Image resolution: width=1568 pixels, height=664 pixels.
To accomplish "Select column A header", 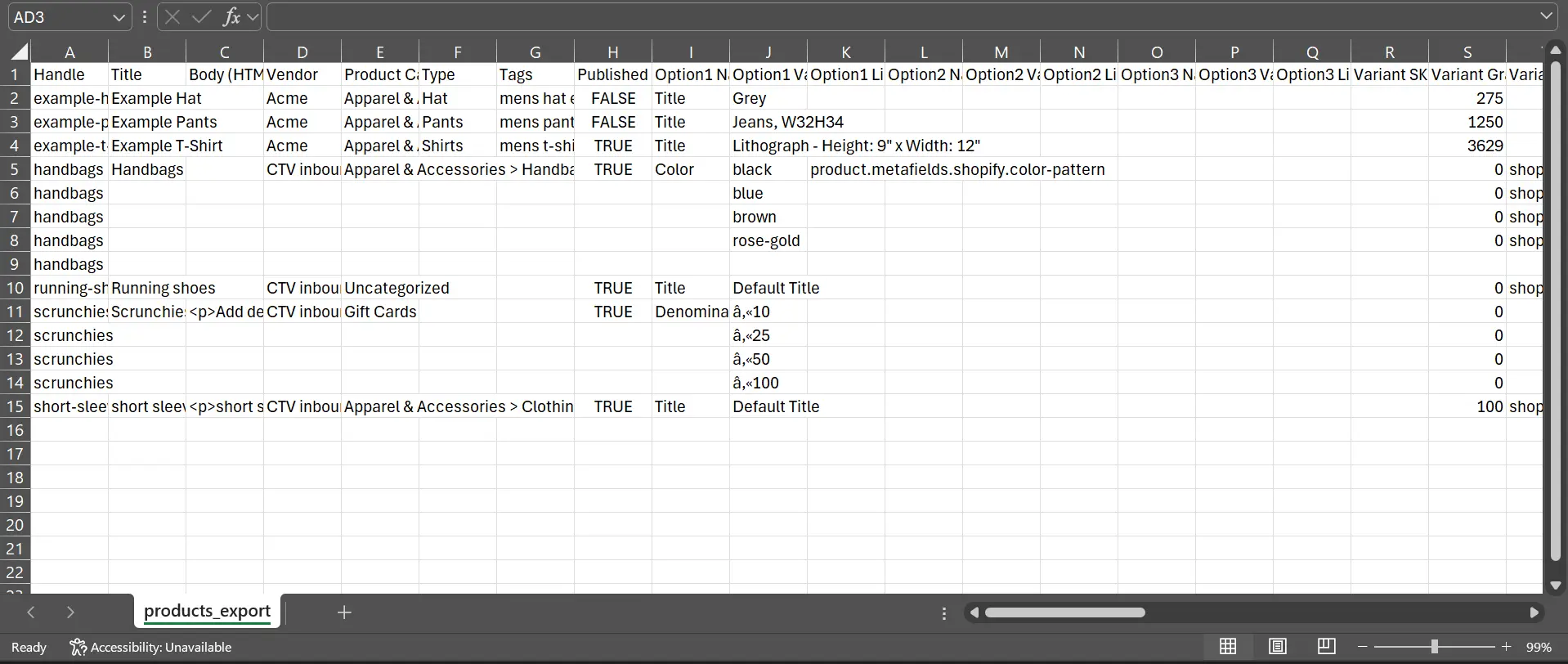I will point(69,52).
